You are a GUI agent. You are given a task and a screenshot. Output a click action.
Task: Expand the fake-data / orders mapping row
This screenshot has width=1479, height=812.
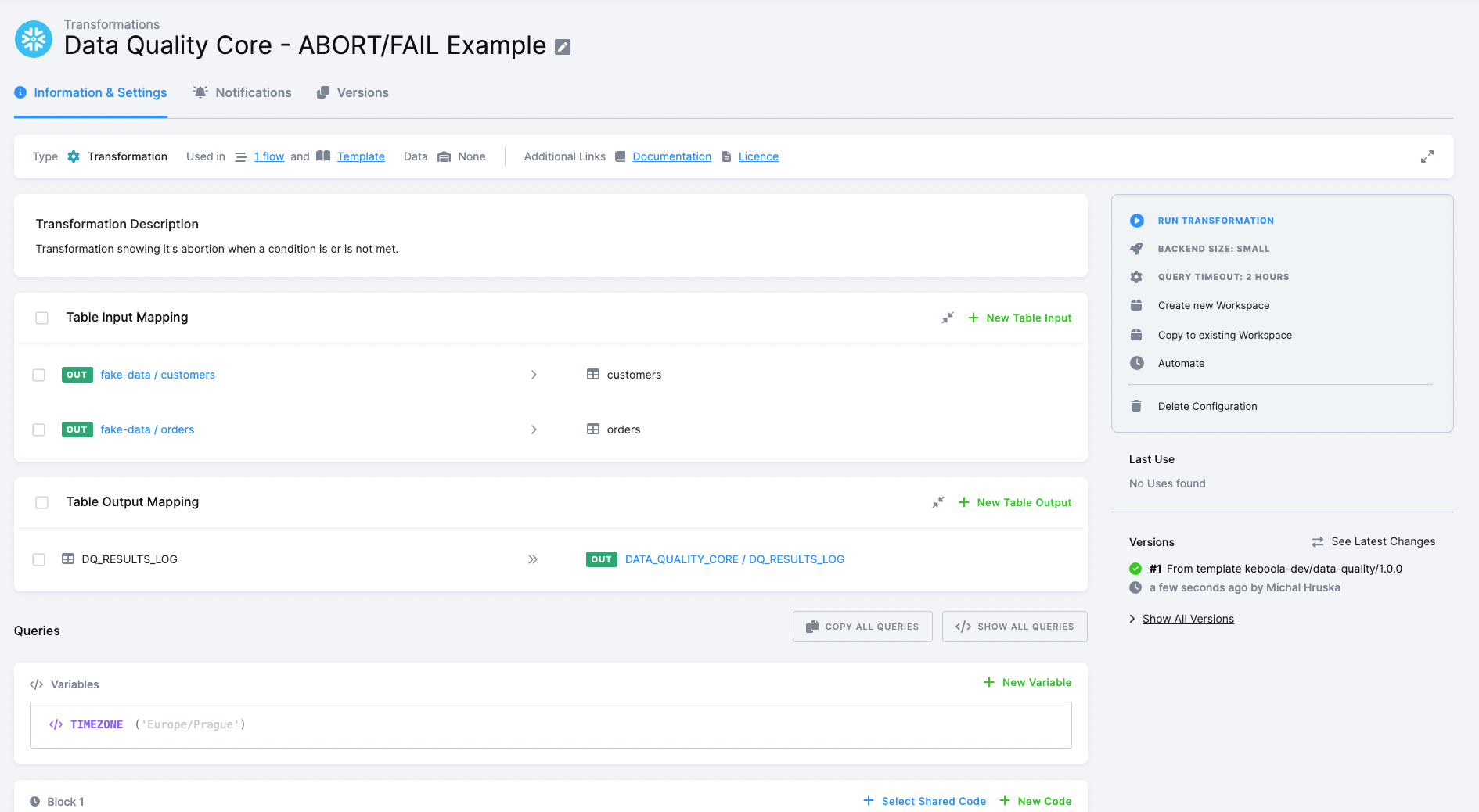click(x=534, y=429)
